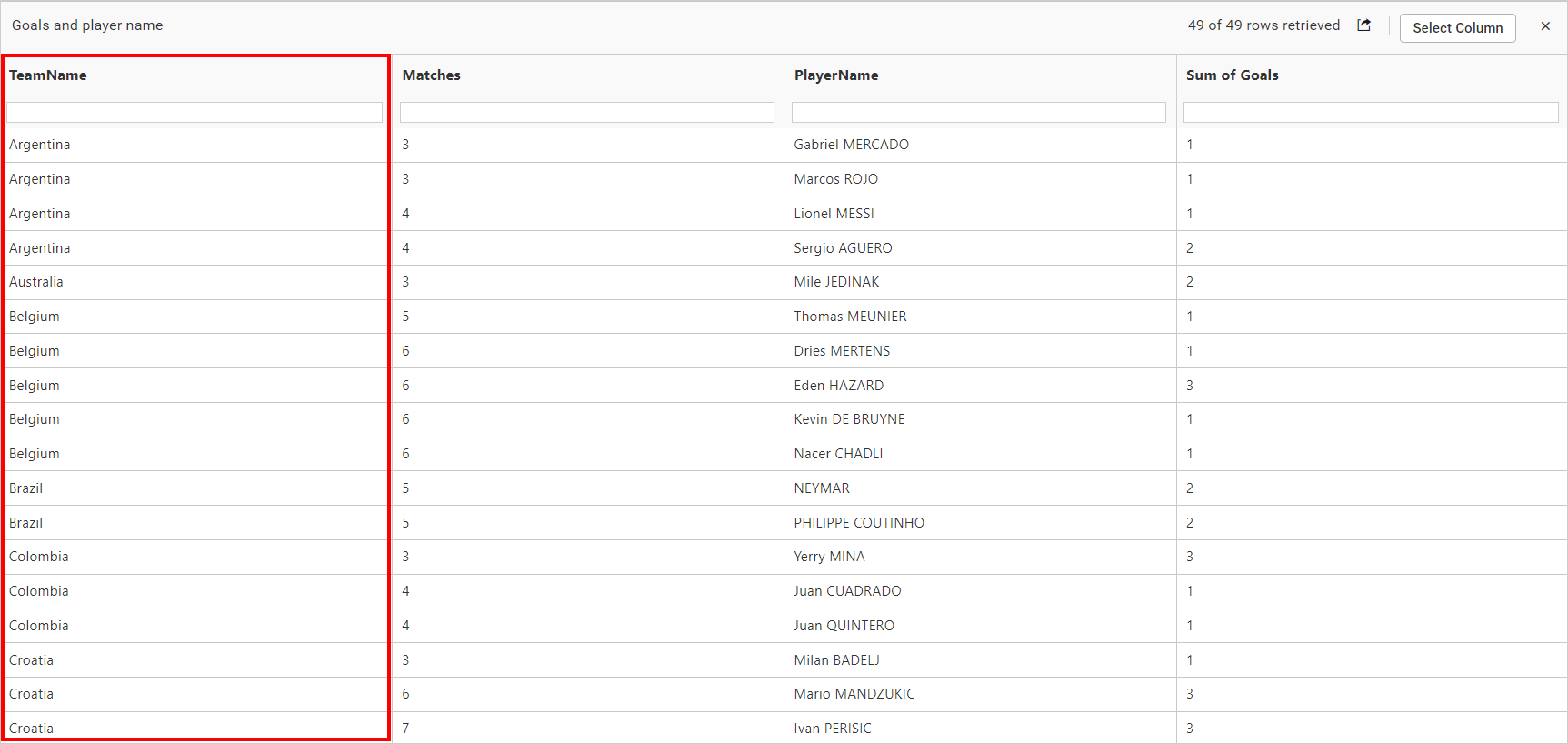Close the Goals and player name panel
This screenshot has width=1568, height=744.
(1545, 26)
